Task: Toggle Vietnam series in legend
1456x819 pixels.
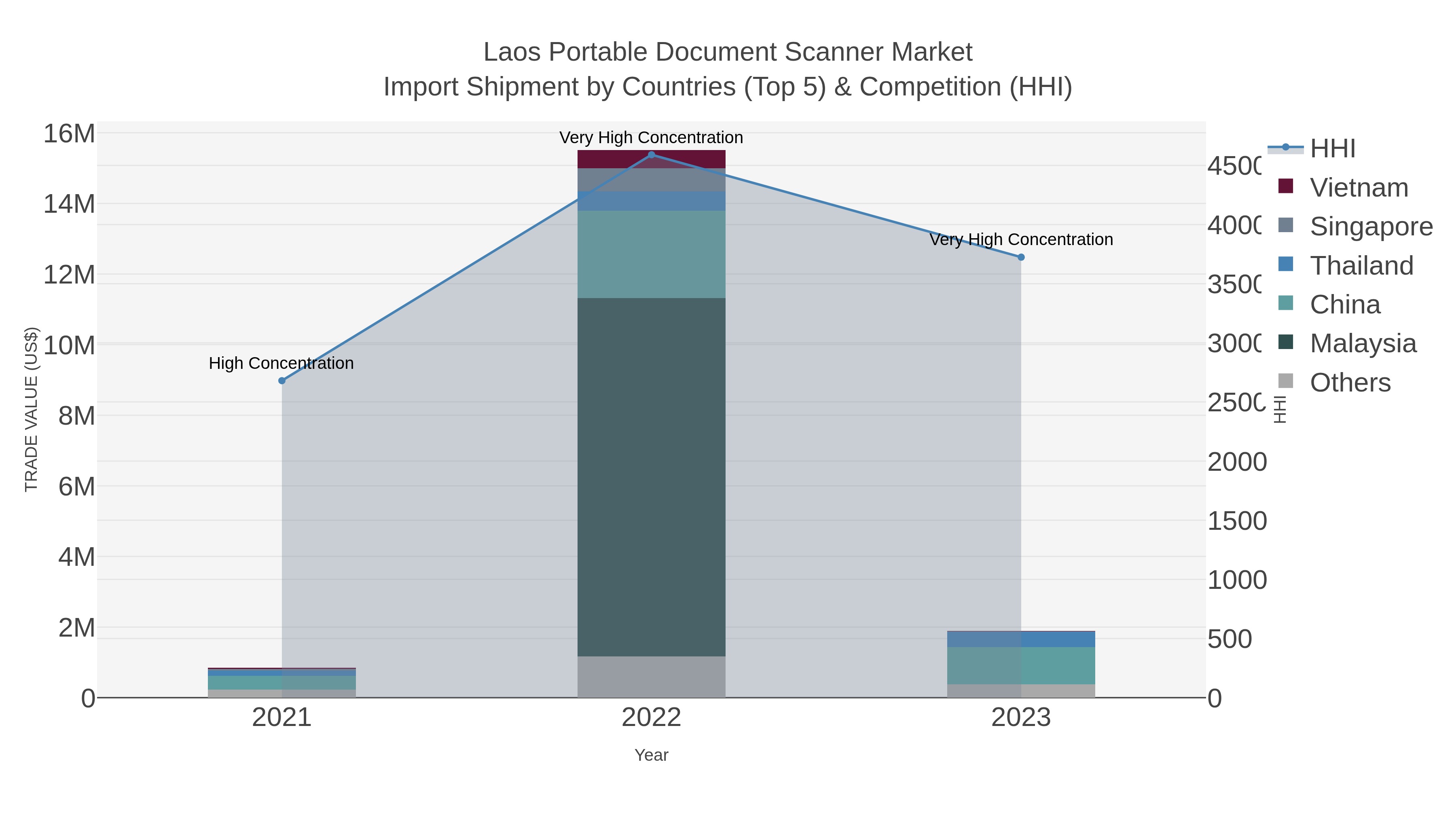Action: [1343, 187]
